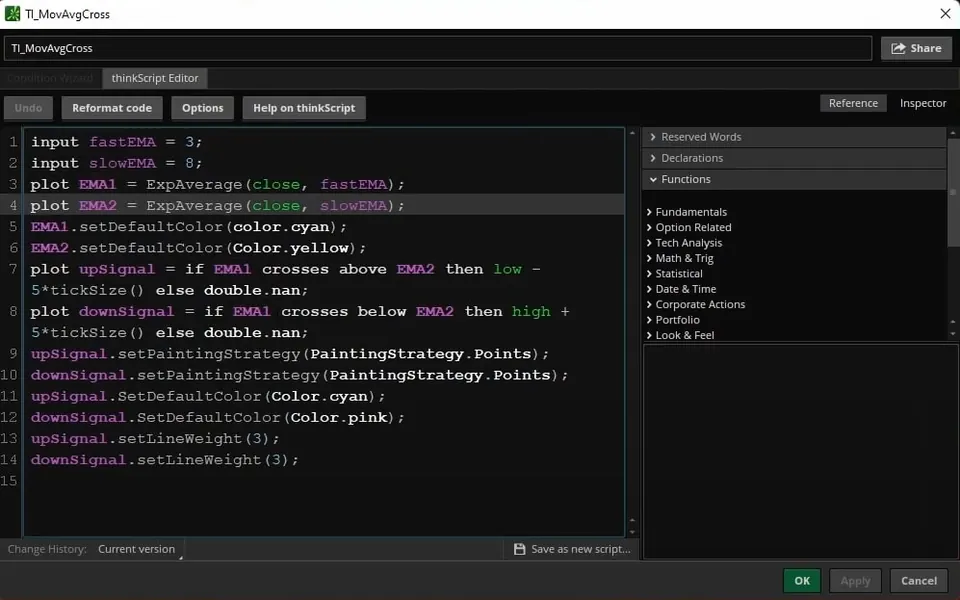960x600 pixels.
Task: Click the Share button
Action: [917, 48]
